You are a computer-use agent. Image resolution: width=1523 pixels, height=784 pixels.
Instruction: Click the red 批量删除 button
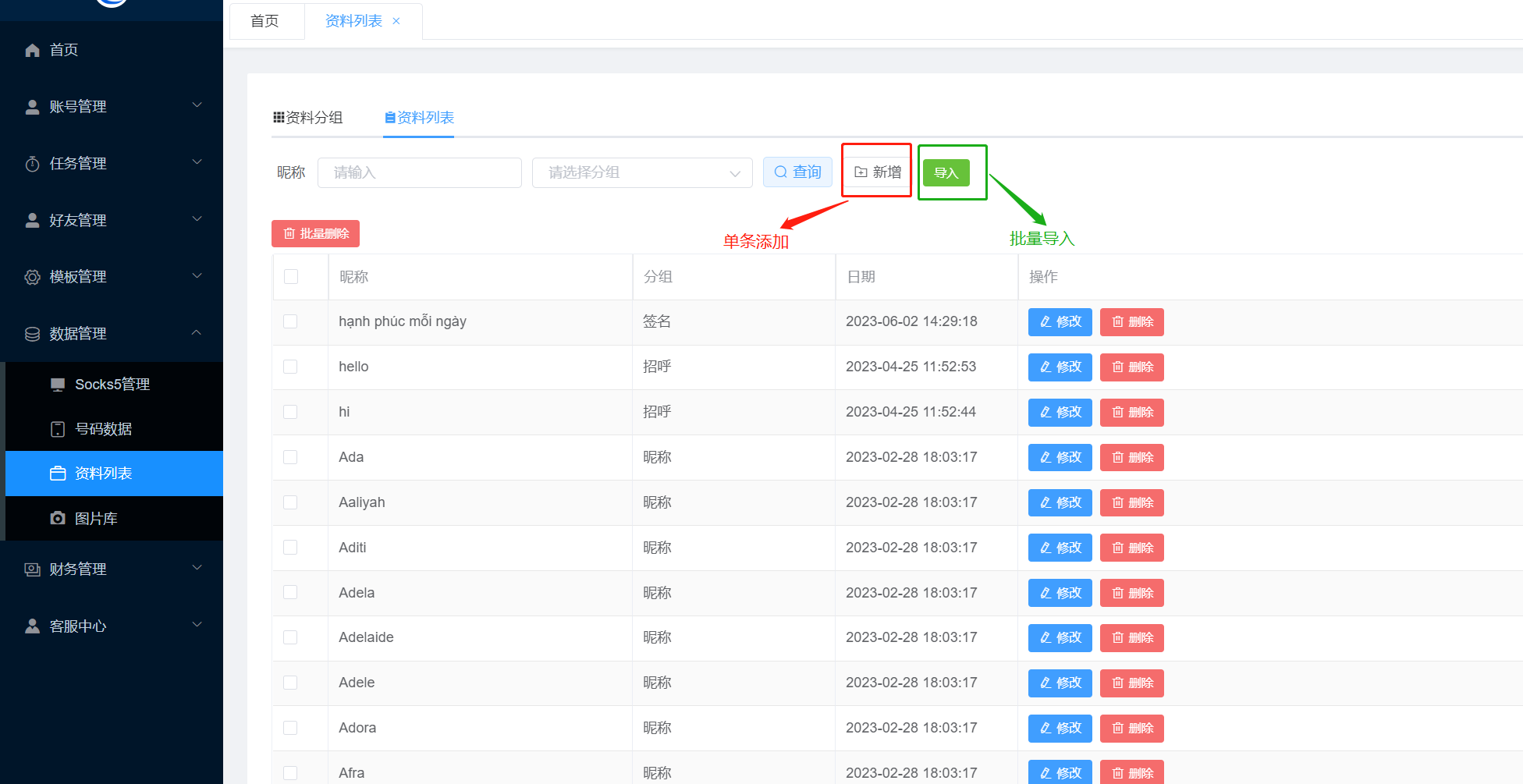point(315,233)
